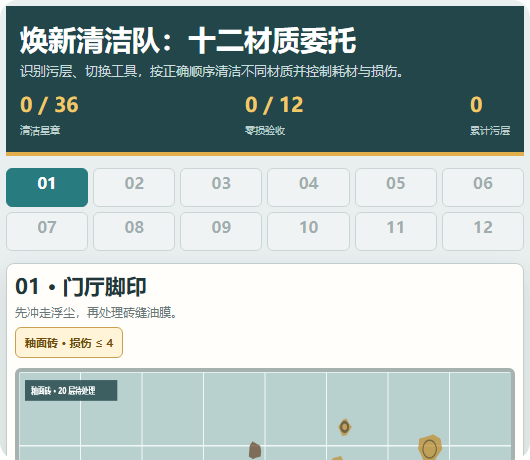
Task: Open level 05
Action: tap(396, 187)
